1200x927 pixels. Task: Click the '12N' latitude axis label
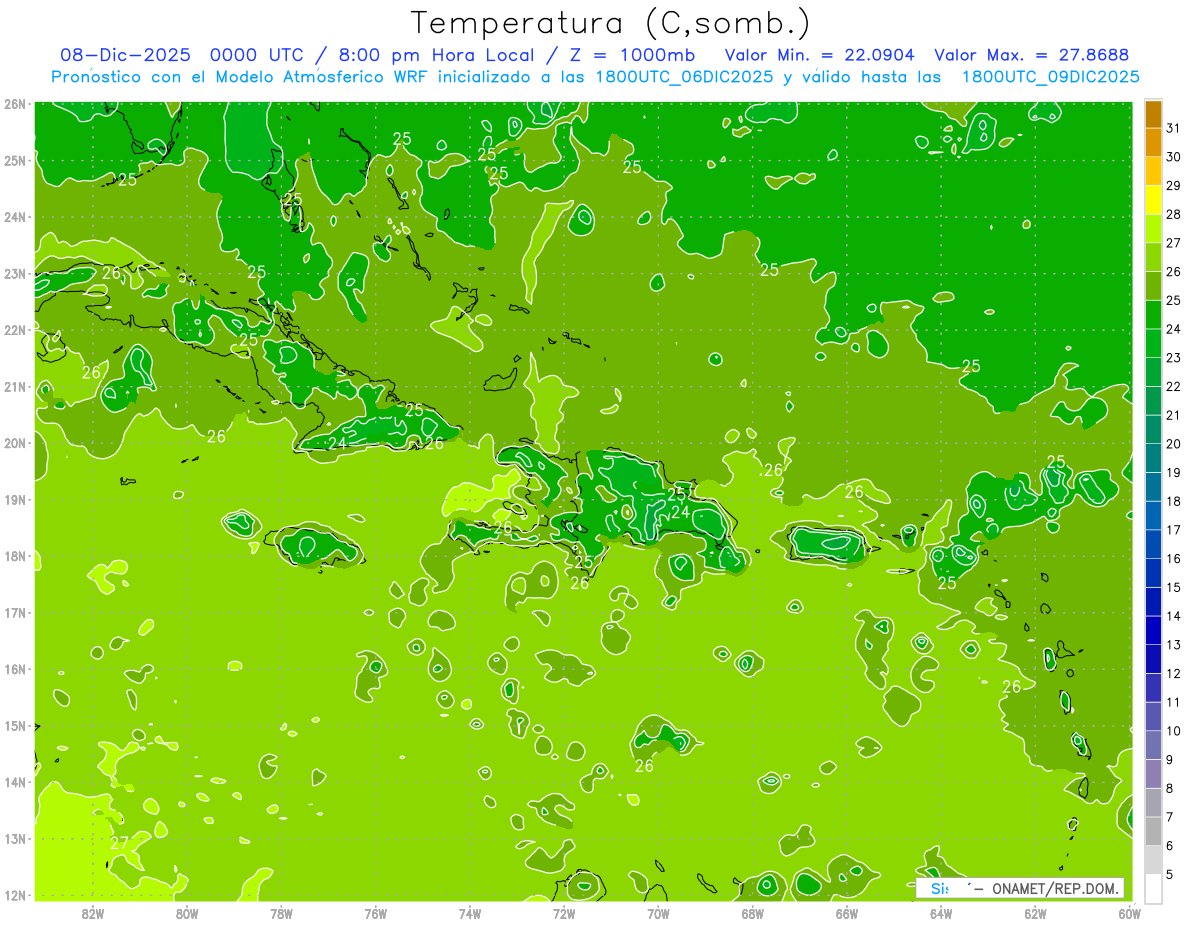(15, 895)
